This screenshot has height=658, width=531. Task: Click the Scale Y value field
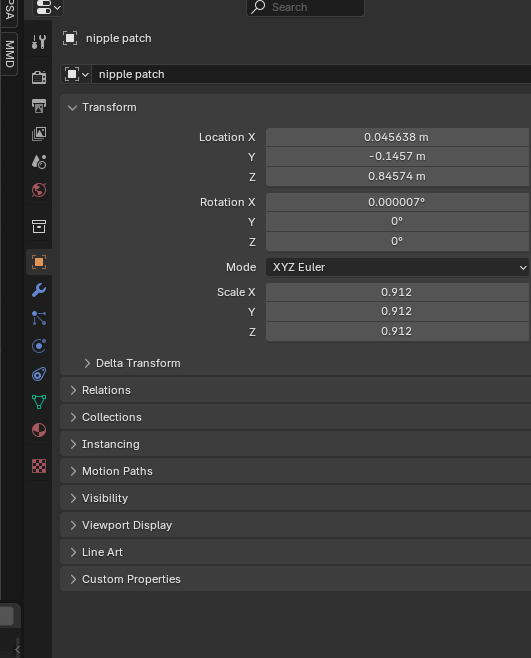pyautogui.click(x=397, y=311)
